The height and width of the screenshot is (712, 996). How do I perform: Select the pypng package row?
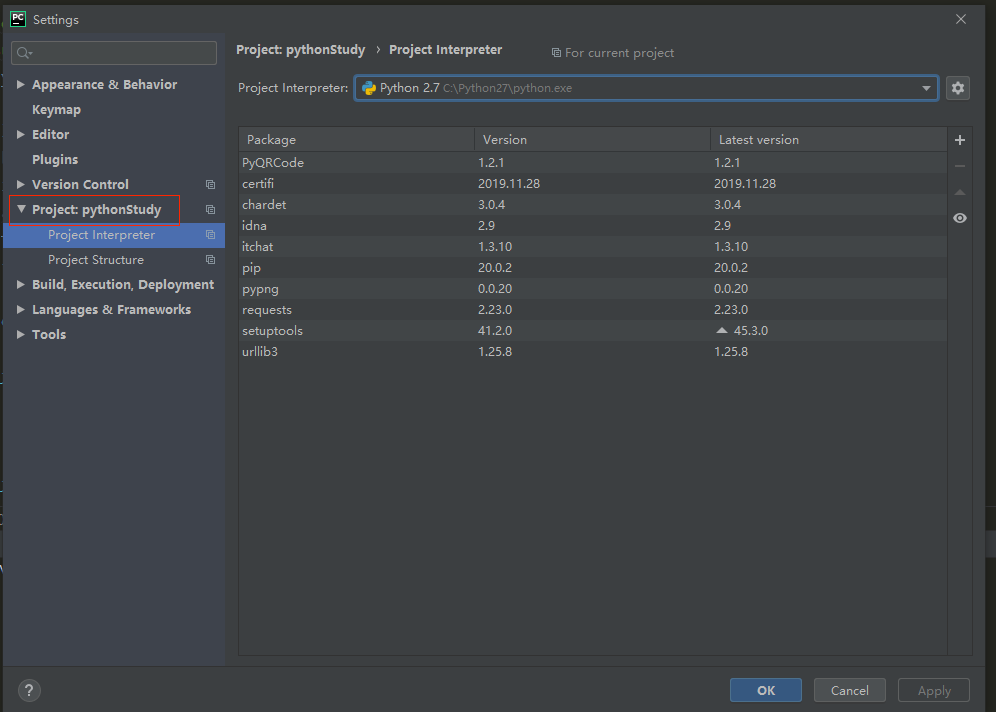[x=593, y=288]
